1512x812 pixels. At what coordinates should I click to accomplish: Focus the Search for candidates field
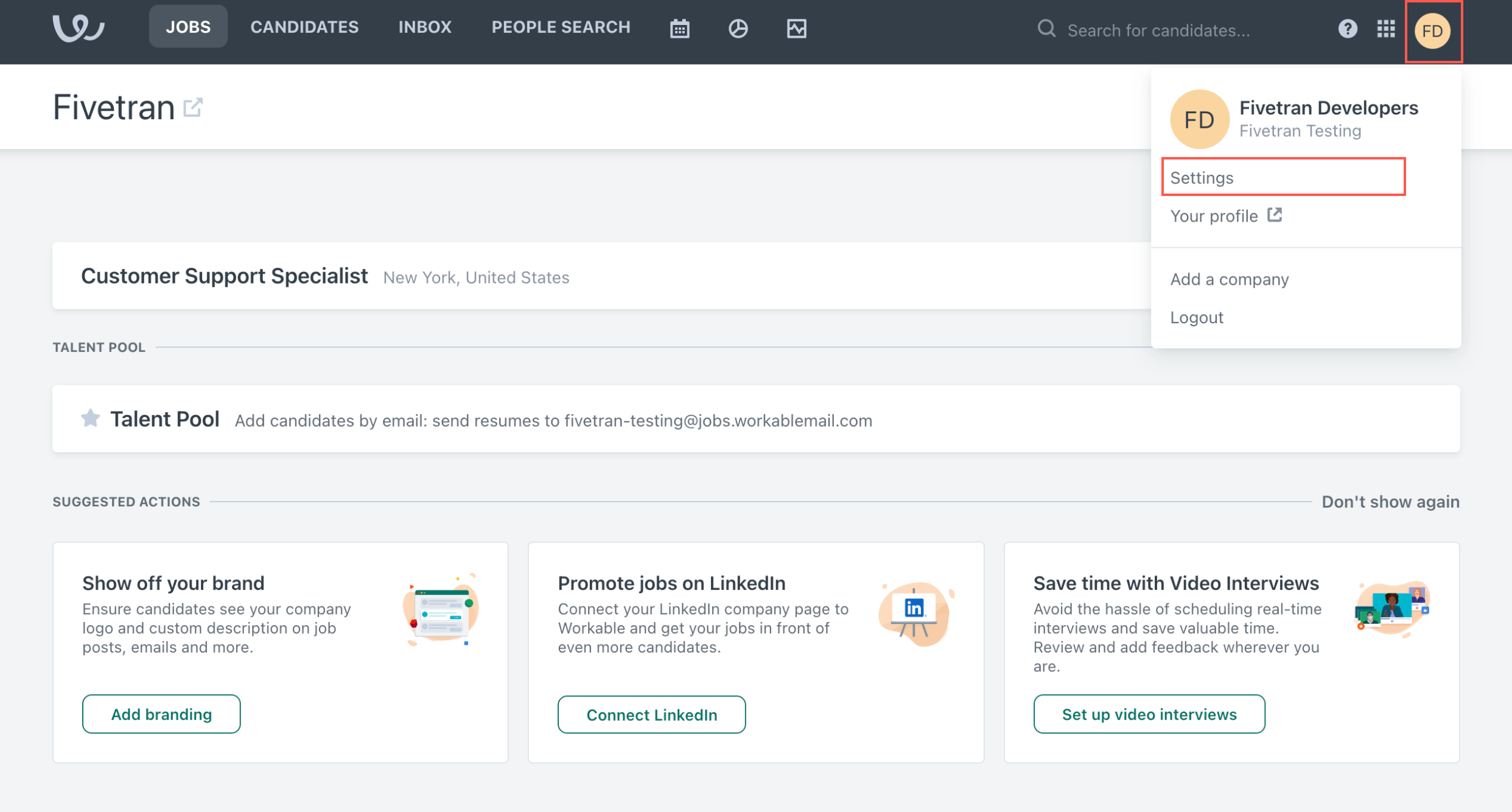[1158, 30]
